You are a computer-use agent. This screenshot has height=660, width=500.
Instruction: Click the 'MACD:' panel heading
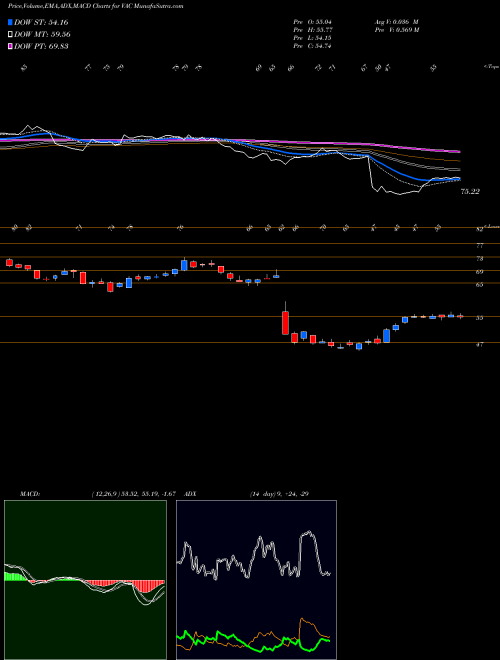click(x=30, y=494)
